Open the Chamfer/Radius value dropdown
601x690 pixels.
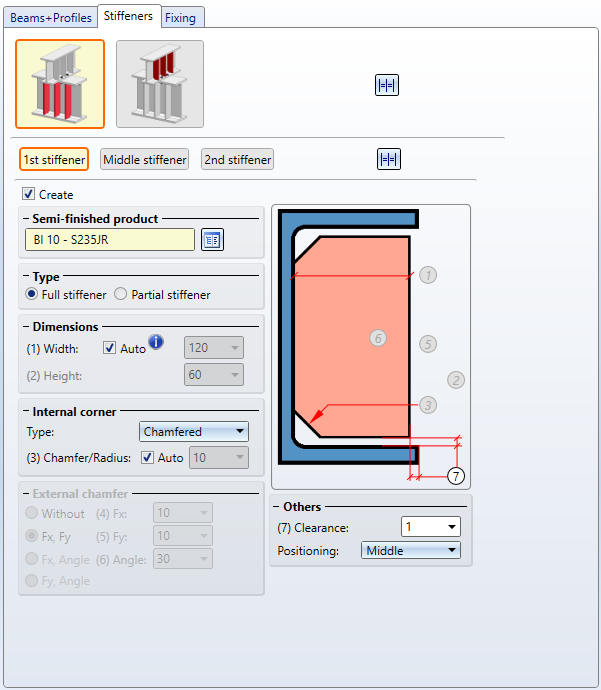click(x=219, y=458)
